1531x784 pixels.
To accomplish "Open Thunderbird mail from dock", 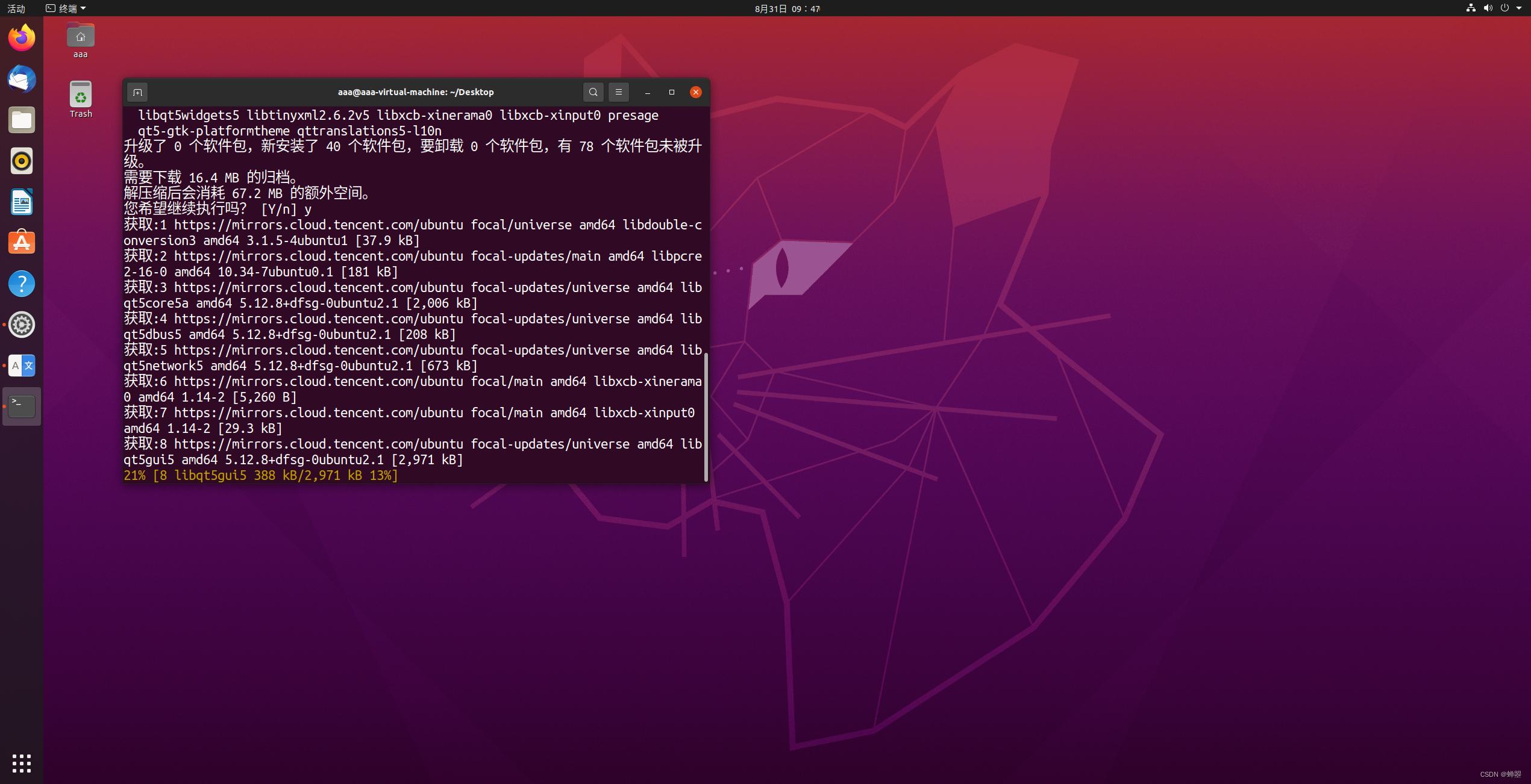I will click(x=22, y=79).
